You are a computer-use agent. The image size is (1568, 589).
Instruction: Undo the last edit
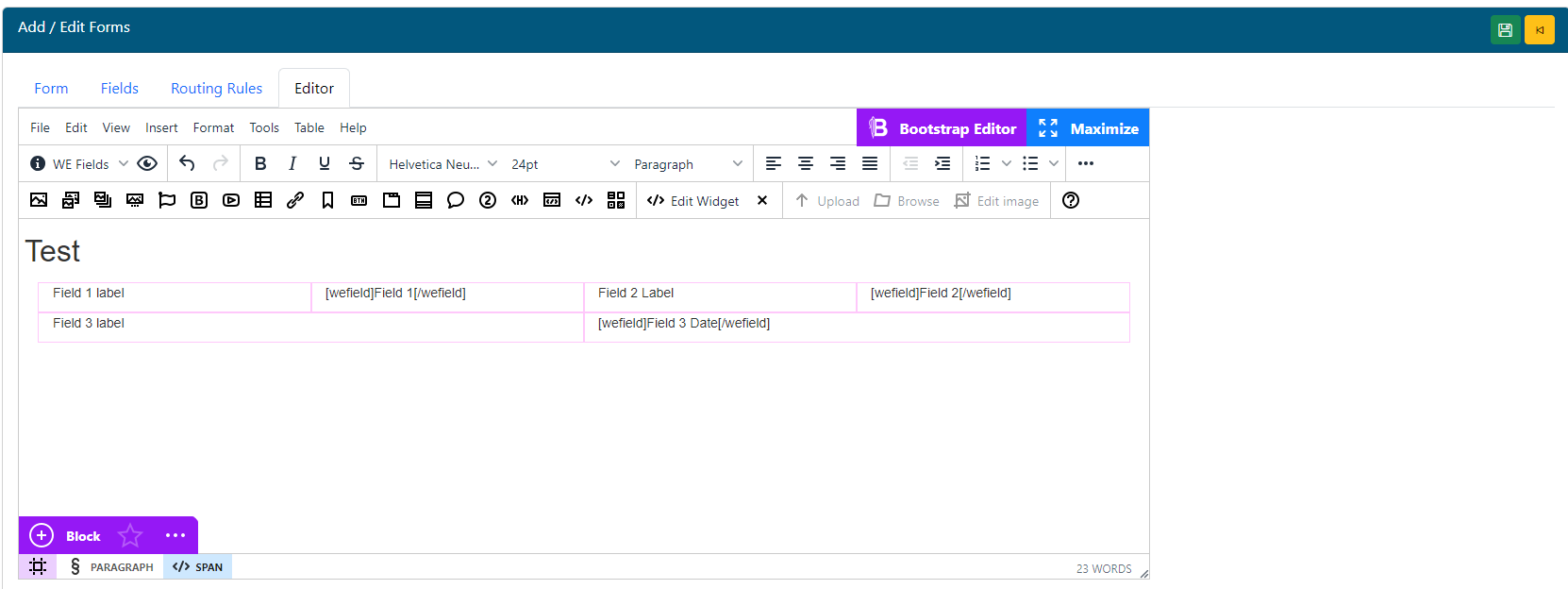pos(187,163)
